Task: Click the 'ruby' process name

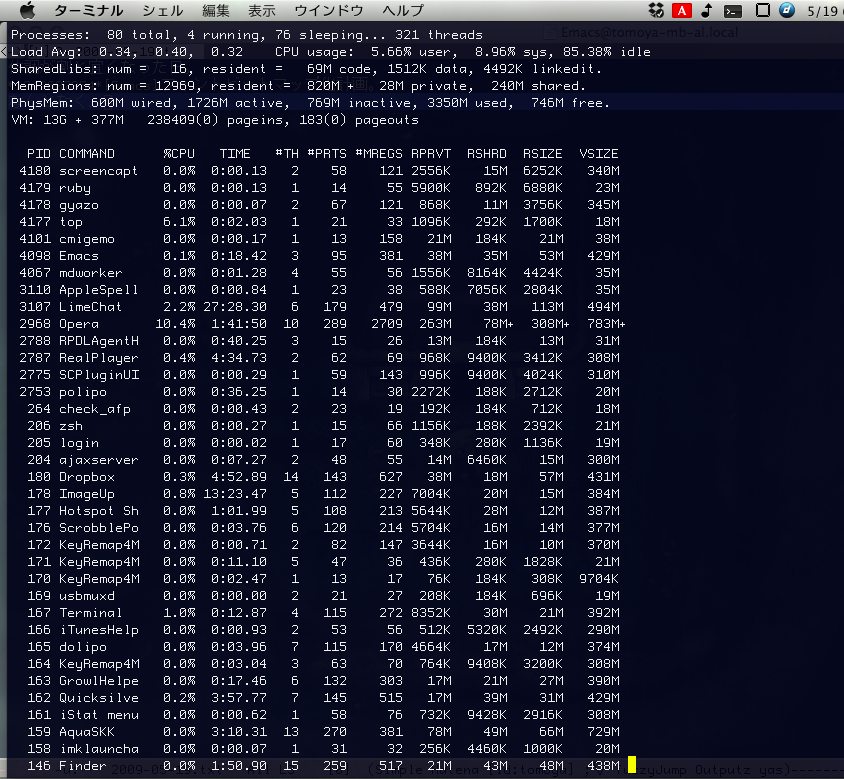Action: point(75,188)
